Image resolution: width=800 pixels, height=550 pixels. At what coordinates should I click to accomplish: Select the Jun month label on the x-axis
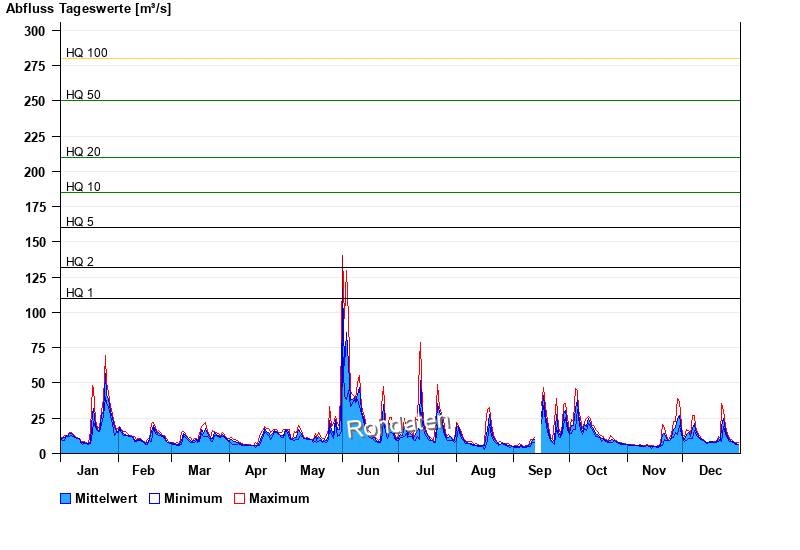pyautogui.click(x=368, y=471)
